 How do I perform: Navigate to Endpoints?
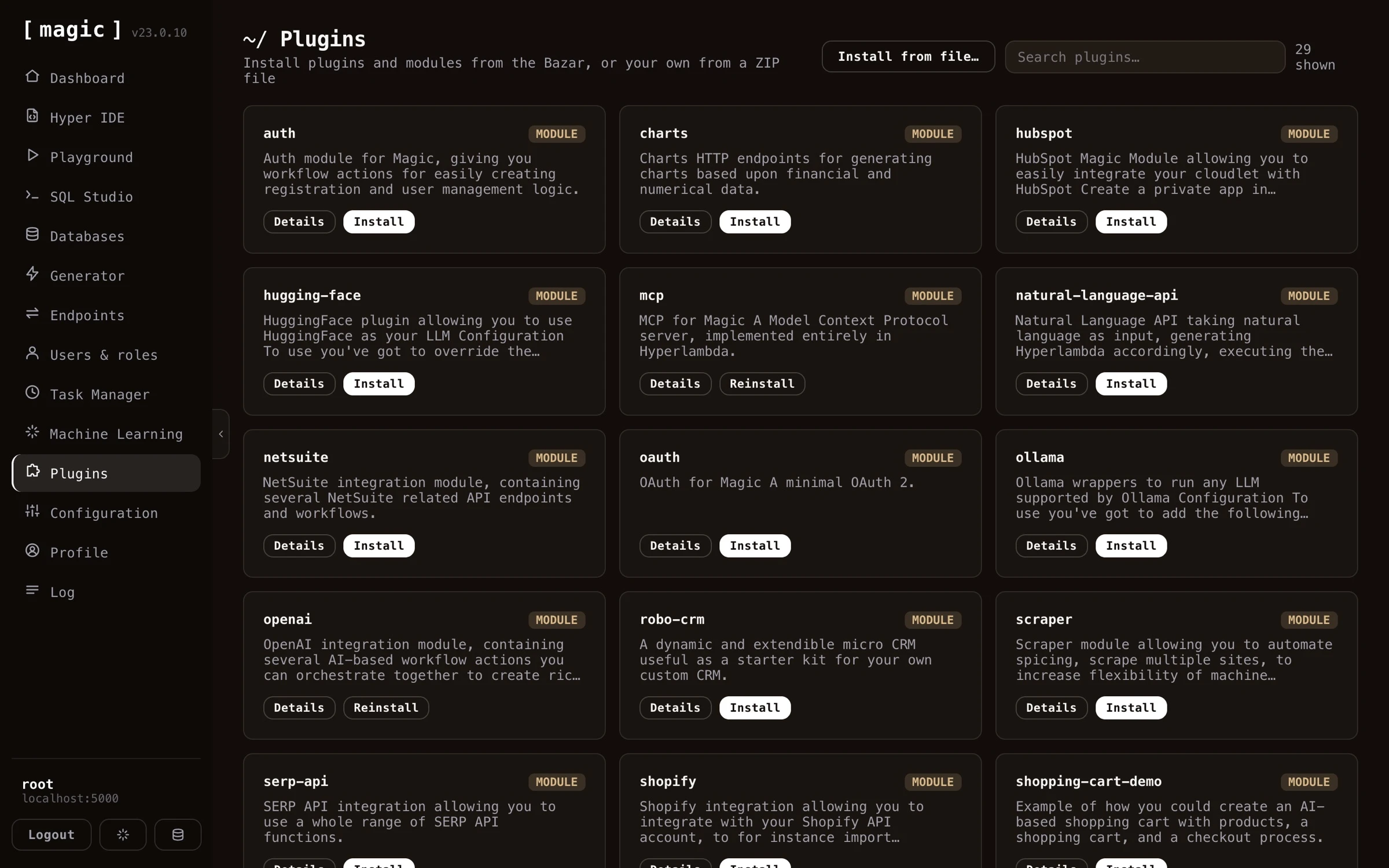[106, 315]
